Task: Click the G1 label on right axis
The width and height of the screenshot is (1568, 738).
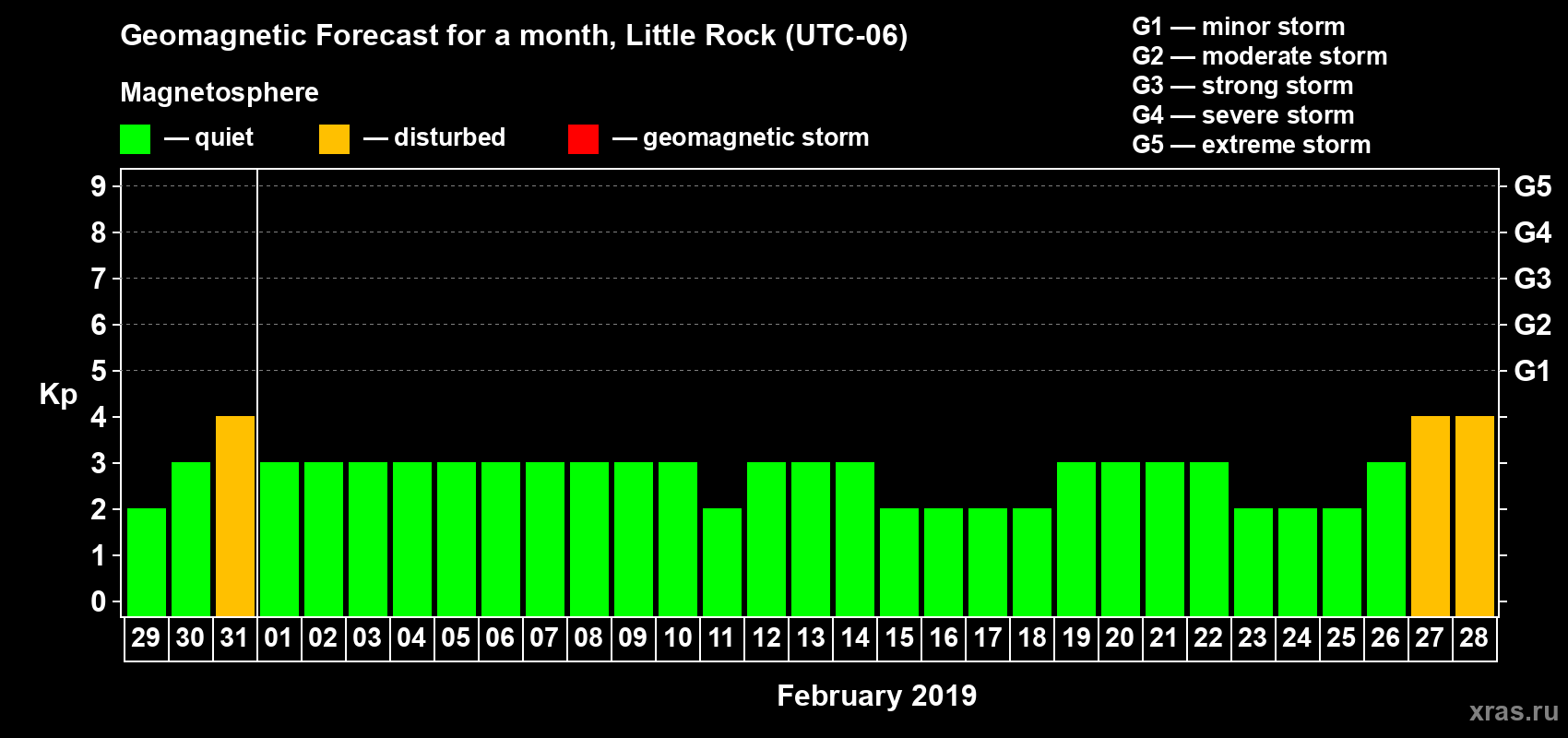Action: click(1533, 371)
